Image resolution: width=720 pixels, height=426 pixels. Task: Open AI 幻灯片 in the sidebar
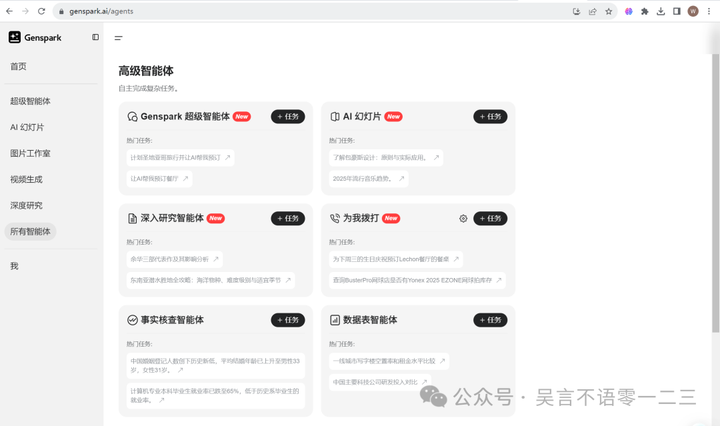pos(27,127)
